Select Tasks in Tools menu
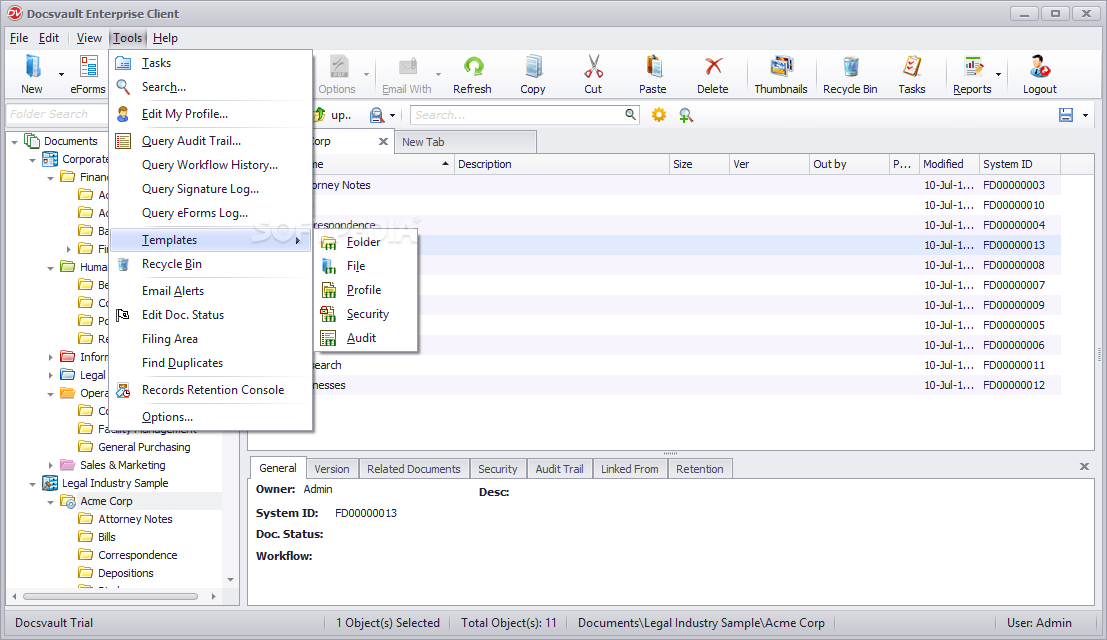 (x=210, y=63)
